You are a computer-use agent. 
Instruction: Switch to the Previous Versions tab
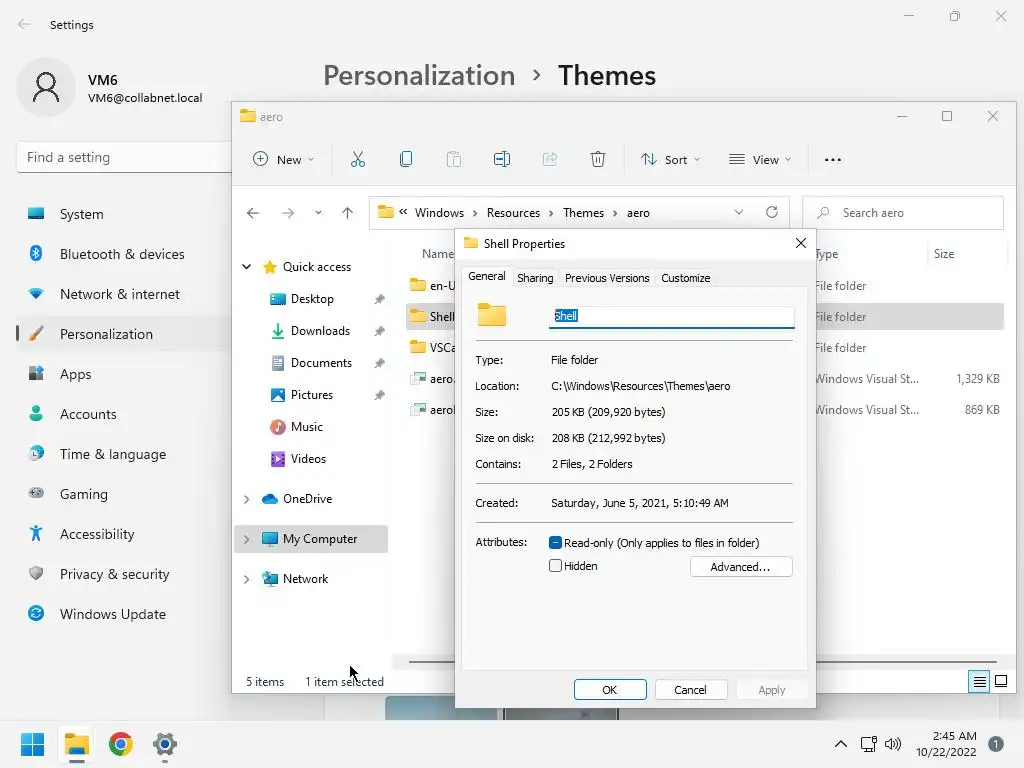pyautogui.click(x=607, y=278)
